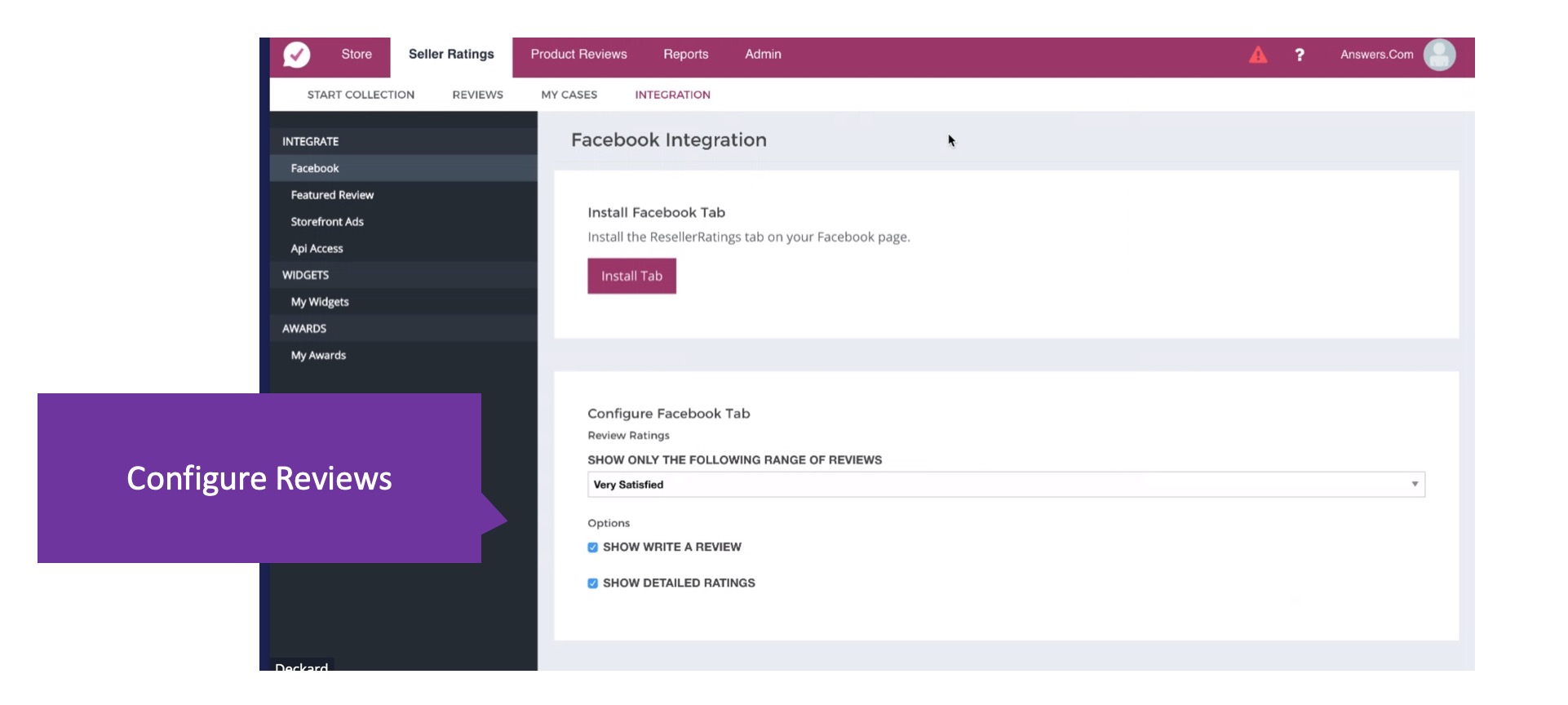Go to Product Reviews tab

point(578,55)
